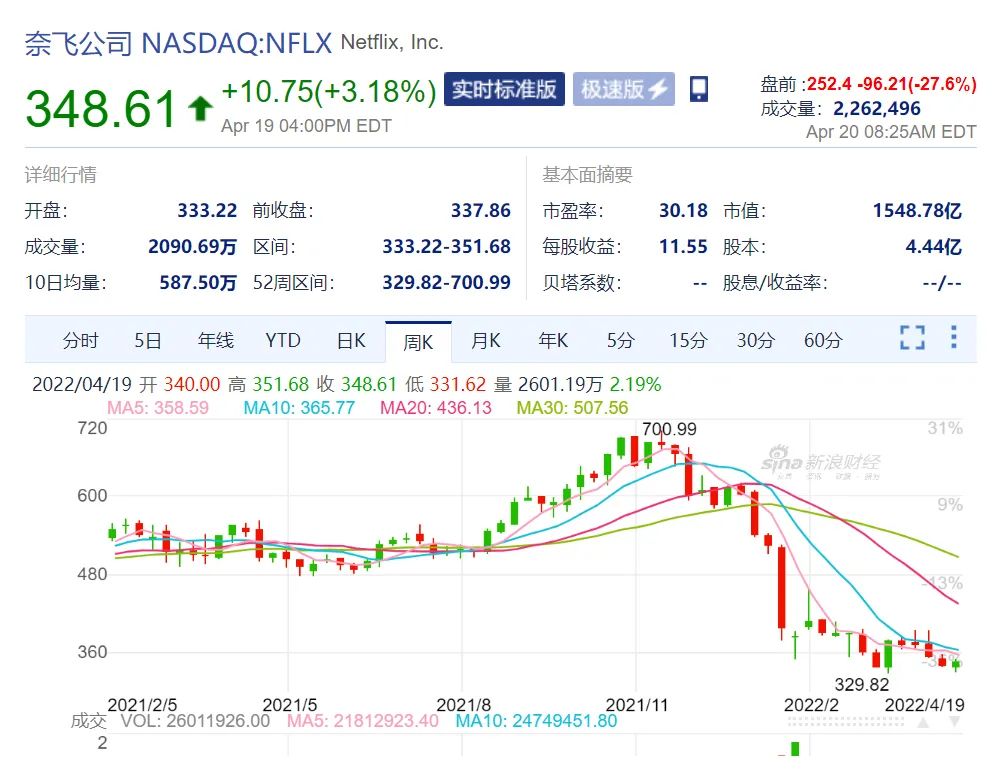Viewport: 1000px width, 769px height.
Task: Select the 15分 interval tab
Action: click(687, 341)
